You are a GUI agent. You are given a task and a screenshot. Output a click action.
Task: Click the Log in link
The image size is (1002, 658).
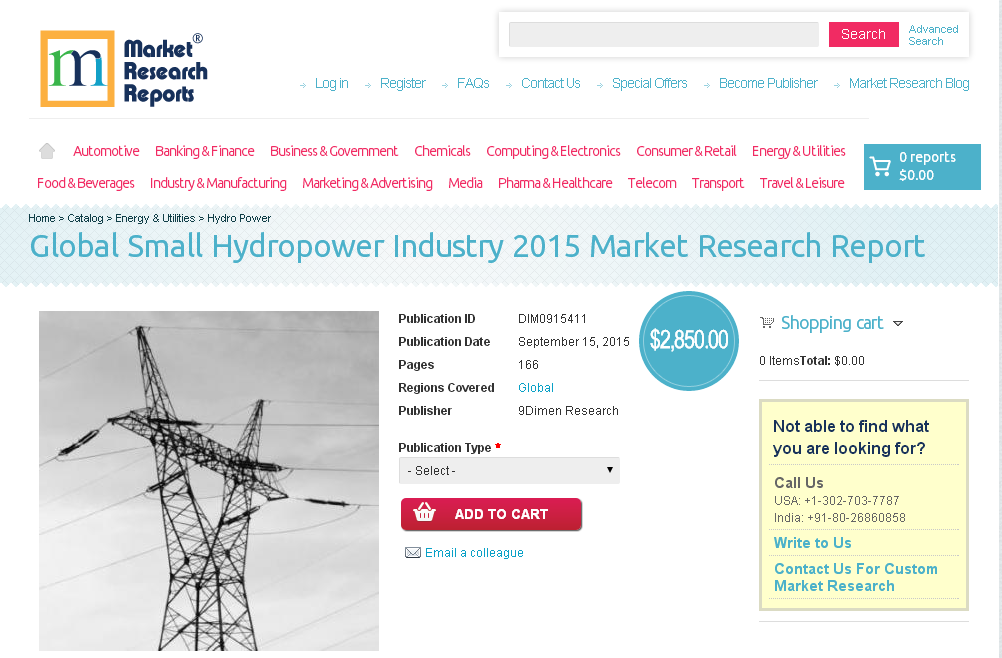click(331, 84)
